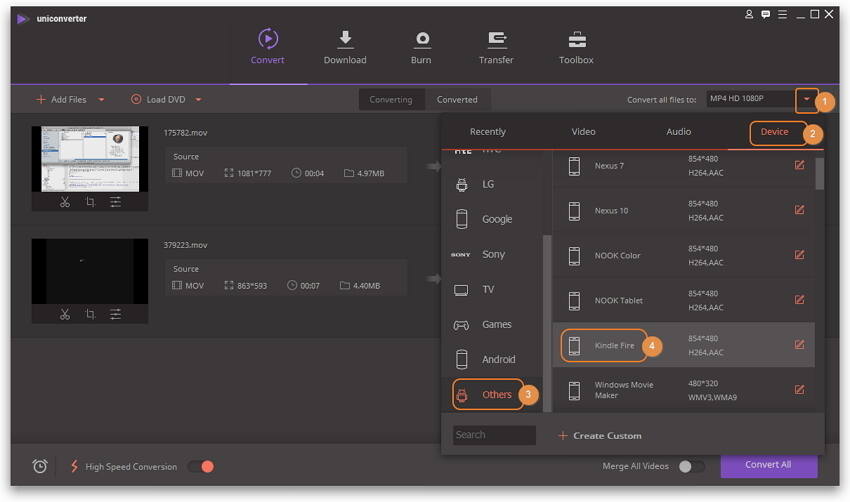
Task: Click the Load DVD button
Action: 158,100
